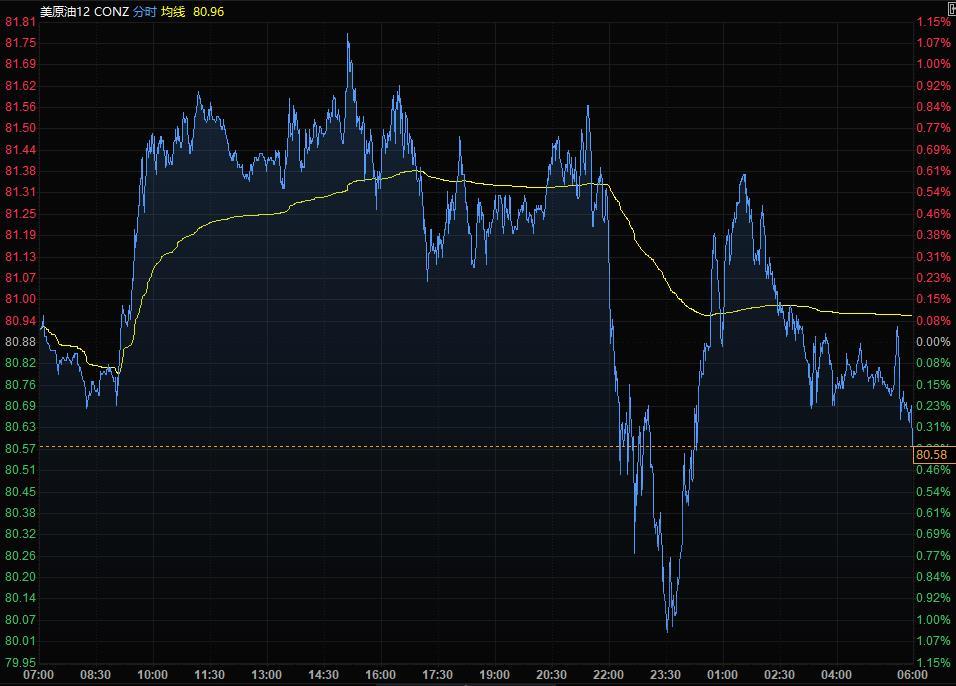Click the green 1.15% bottom percent label
The height and width of the screenshot is (686, 956).
[x=934, y=662]
